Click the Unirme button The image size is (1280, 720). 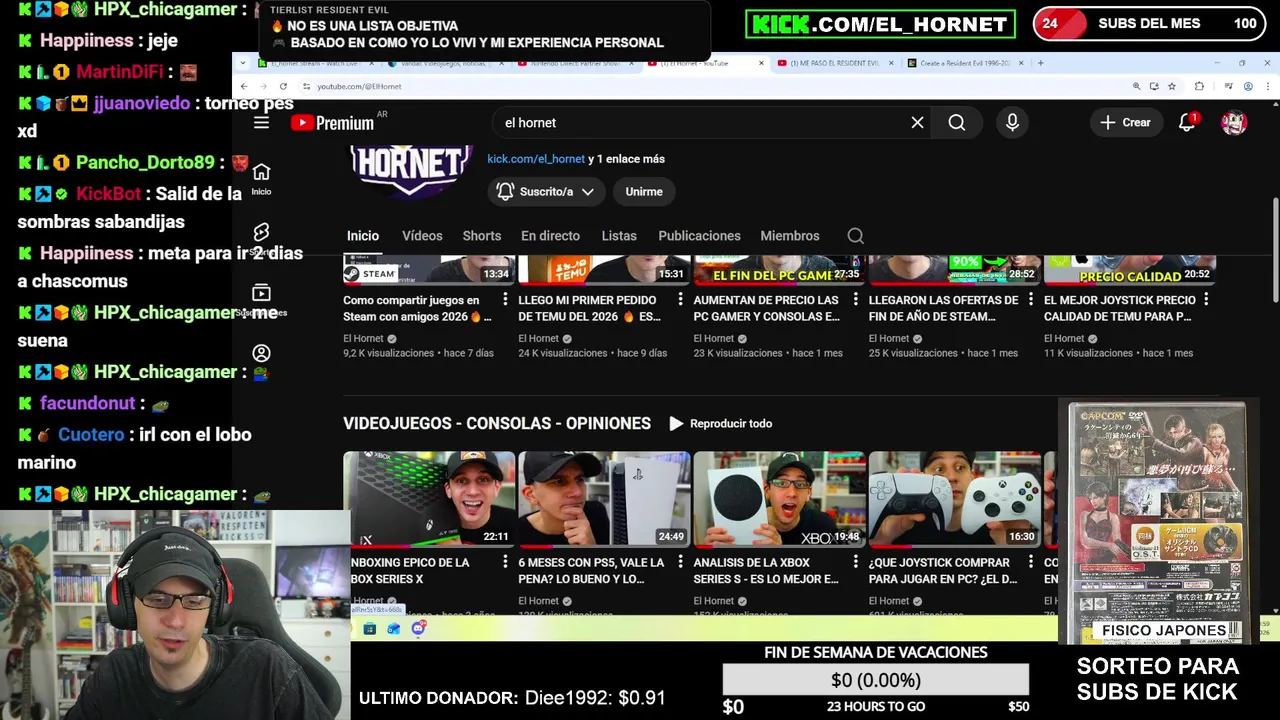coord(644,191)
